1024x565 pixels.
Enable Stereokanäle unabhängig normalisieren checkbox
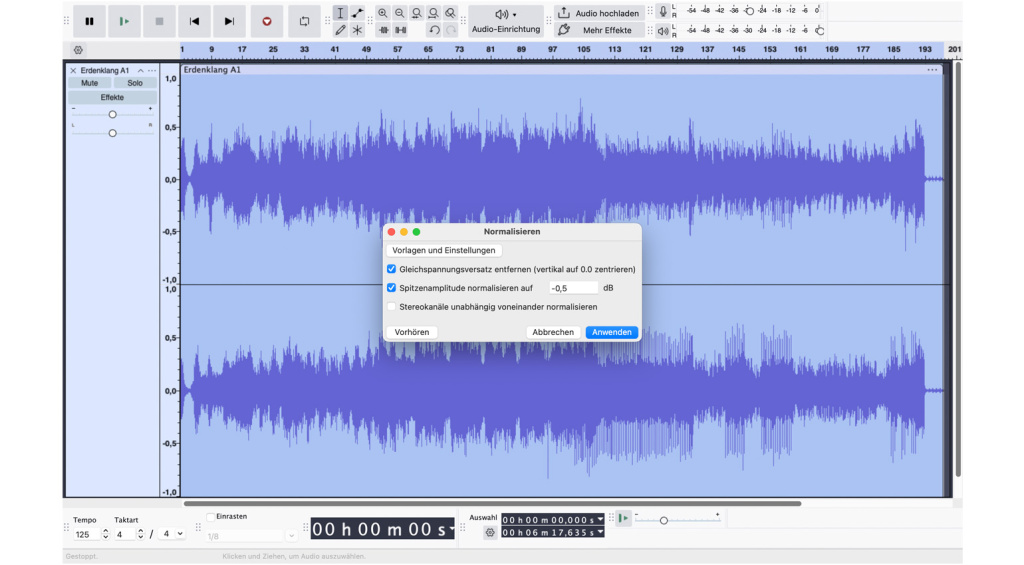(391, 307)
